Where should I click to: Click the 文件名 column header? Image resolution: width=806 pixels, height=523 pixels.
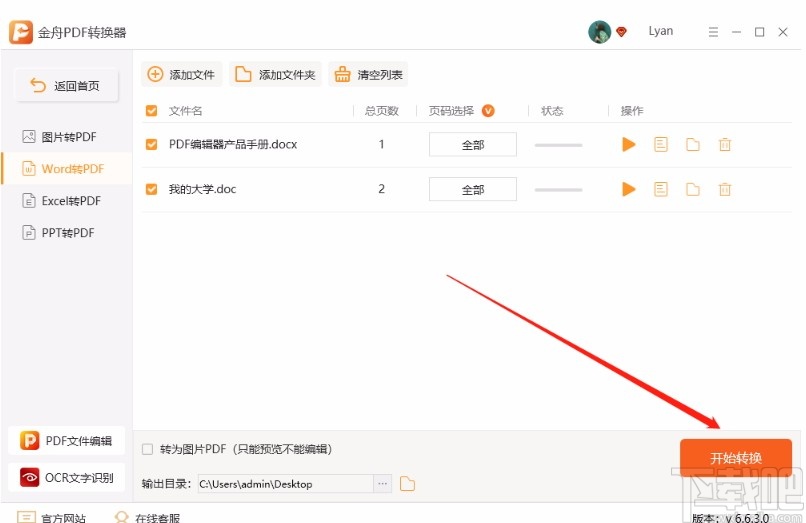[186, 111]
